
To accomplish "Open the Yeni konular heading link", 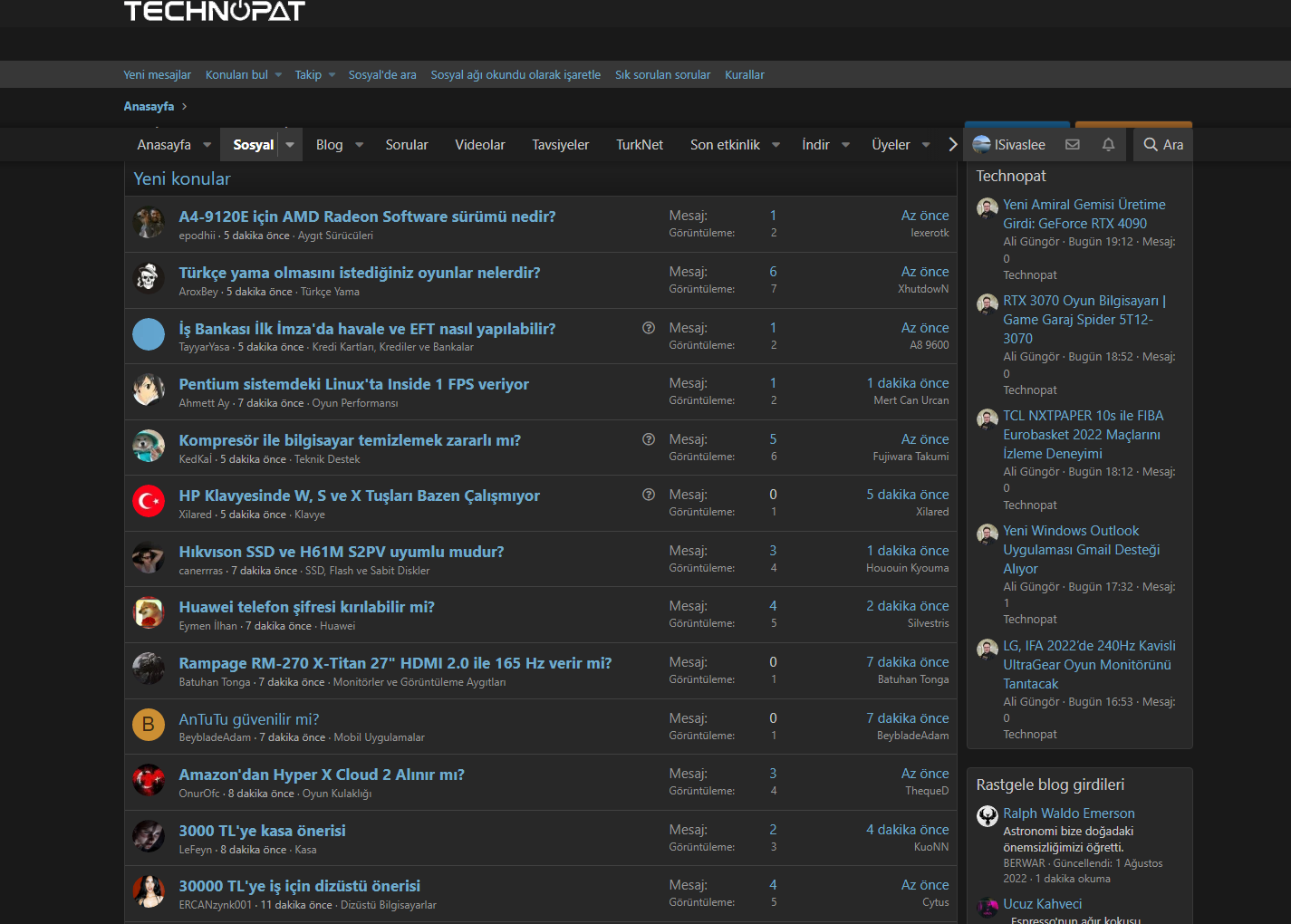I will pyautogui.click(x=182, y=178).
